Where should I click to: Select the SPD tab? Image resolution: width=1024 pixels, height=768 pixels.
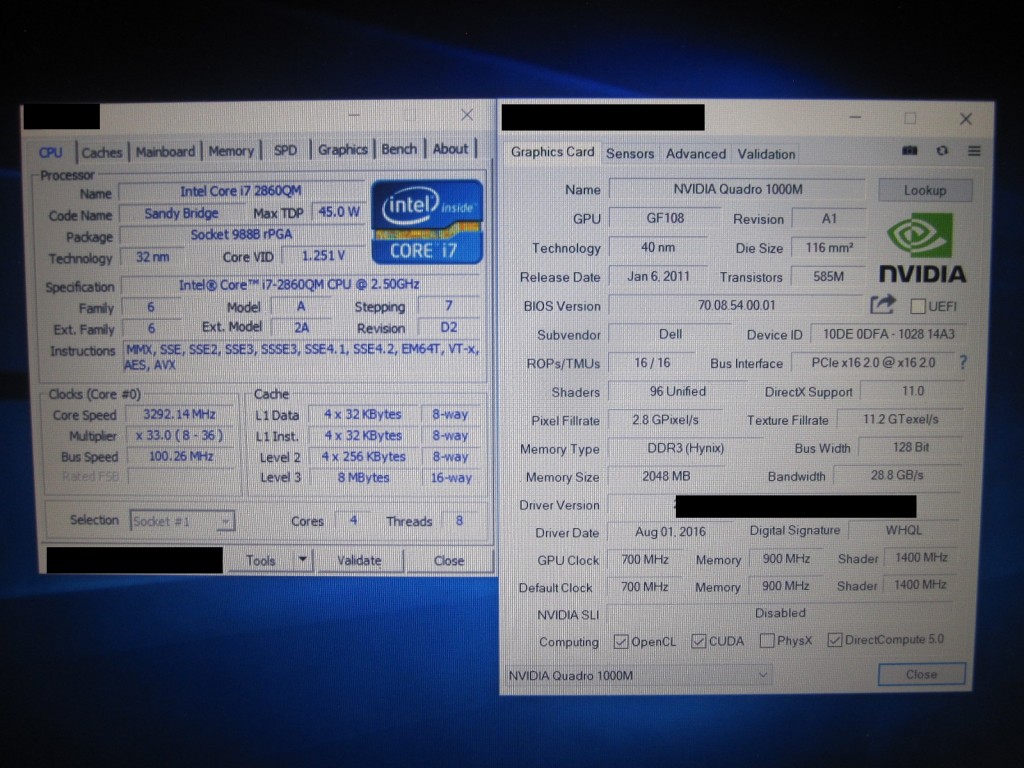point(285,150)
